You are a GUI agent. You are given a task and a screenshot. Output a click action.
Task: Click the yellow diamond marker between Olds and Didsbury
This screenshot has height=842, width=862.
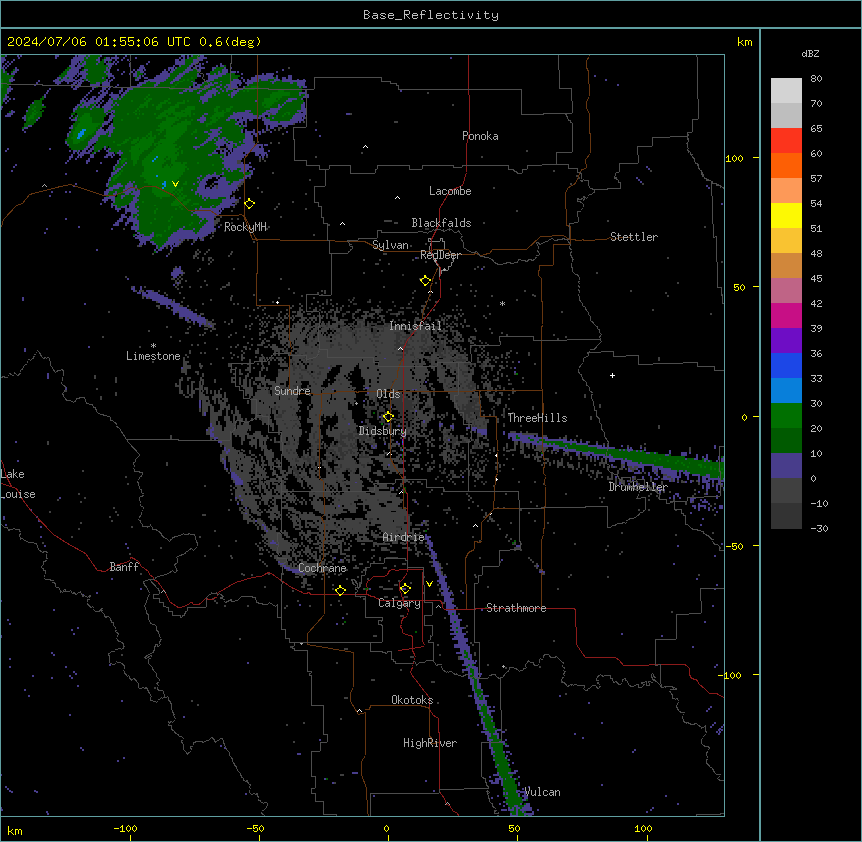pyautogui.click(x=388, y=417)
